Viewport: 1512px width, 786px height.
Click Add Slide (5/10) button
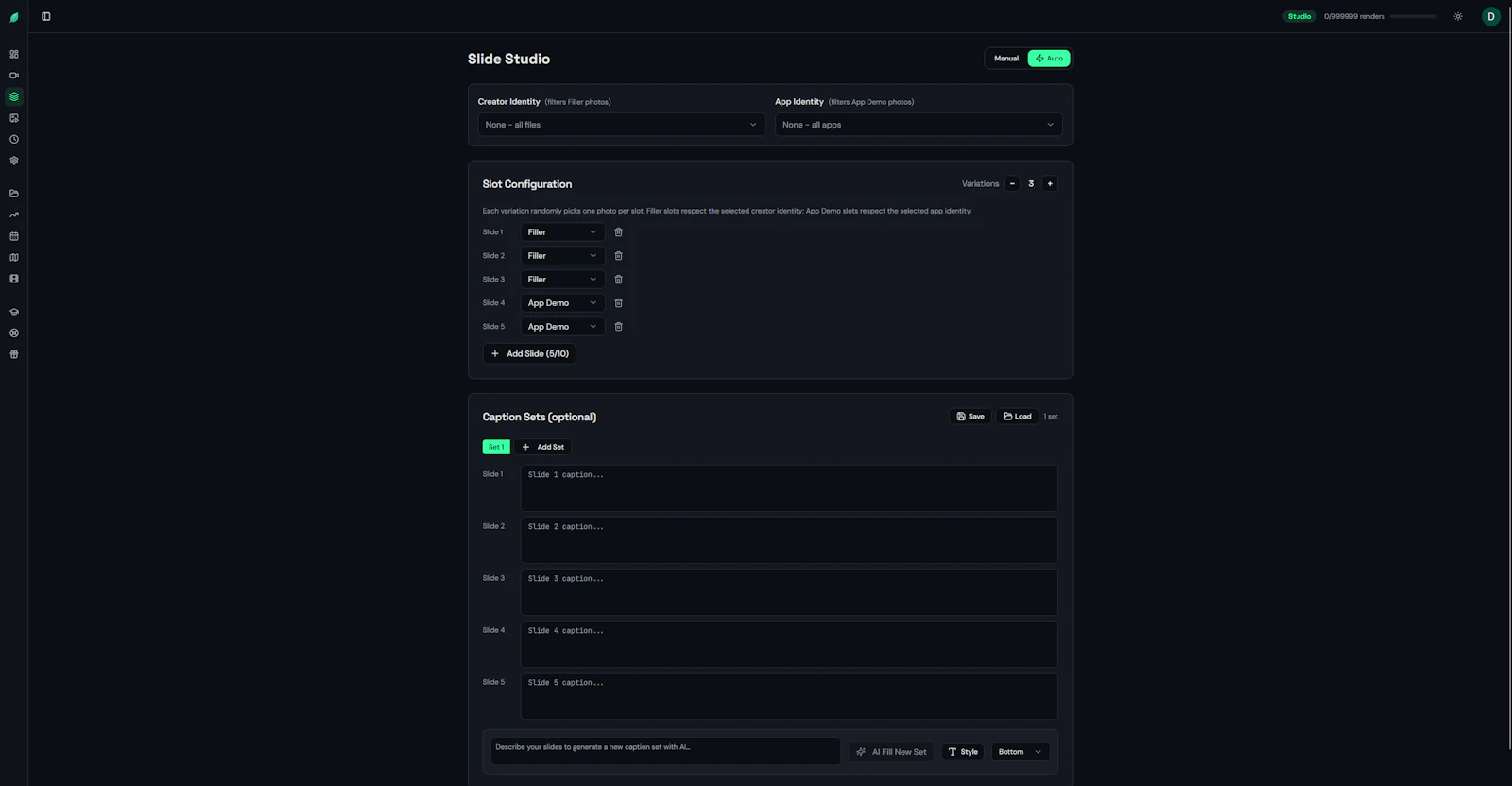point(529,354)
